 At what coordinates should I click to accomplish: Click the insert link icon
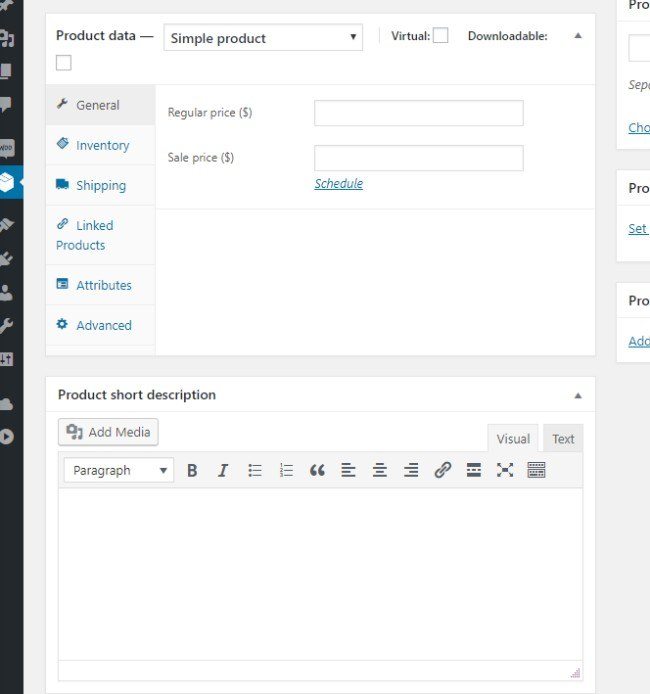(x=442, y=470)
